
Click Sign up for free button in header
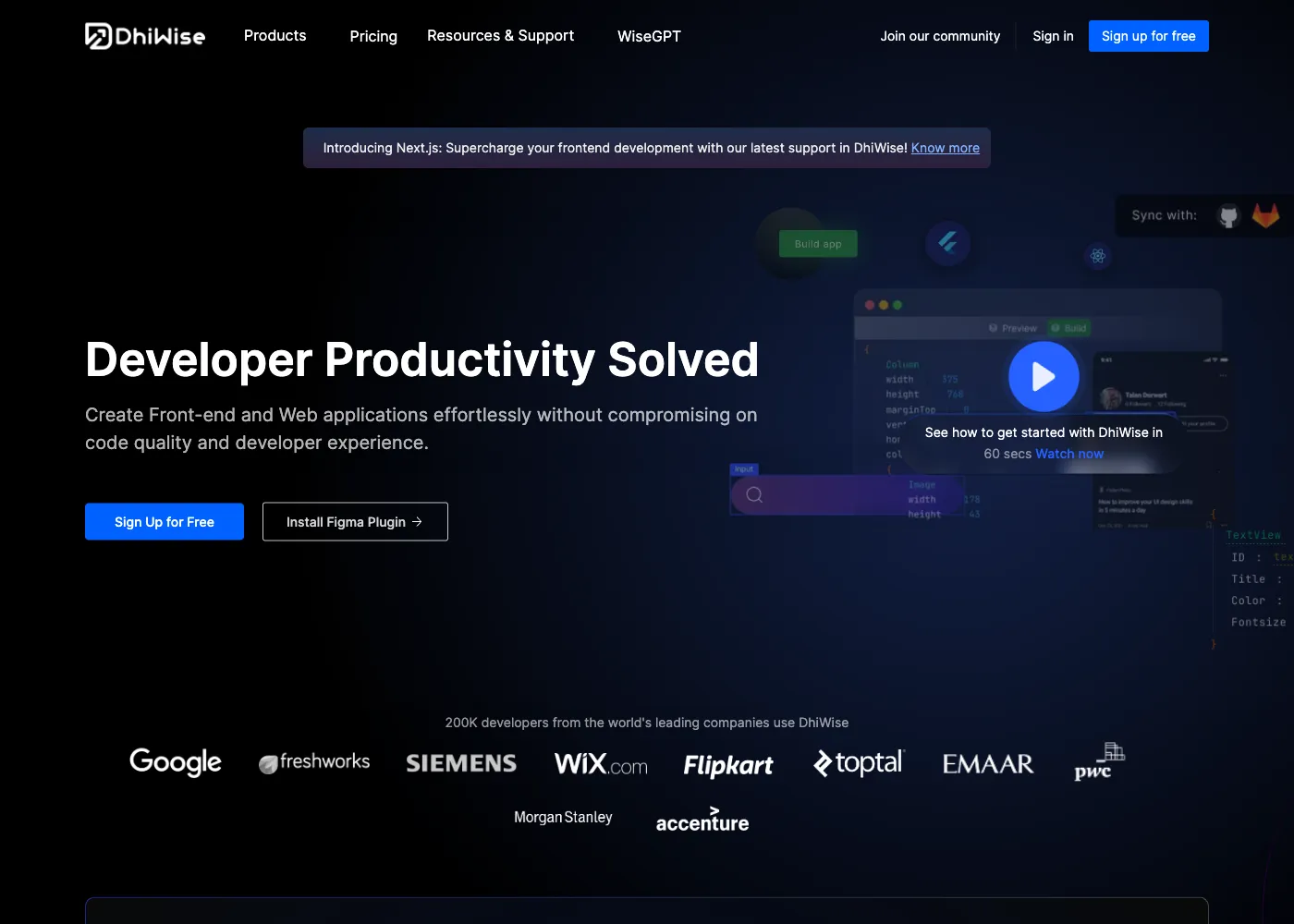coord(1149,36)
